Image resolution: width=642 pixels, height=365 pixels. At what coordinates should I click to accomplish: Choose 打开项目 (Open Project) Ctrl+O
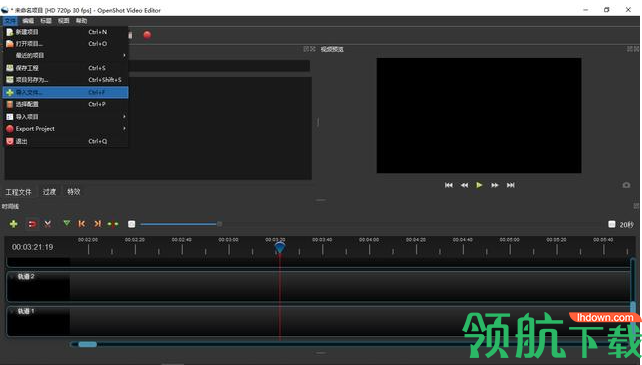pyautogui.click(x=66, y=44)
